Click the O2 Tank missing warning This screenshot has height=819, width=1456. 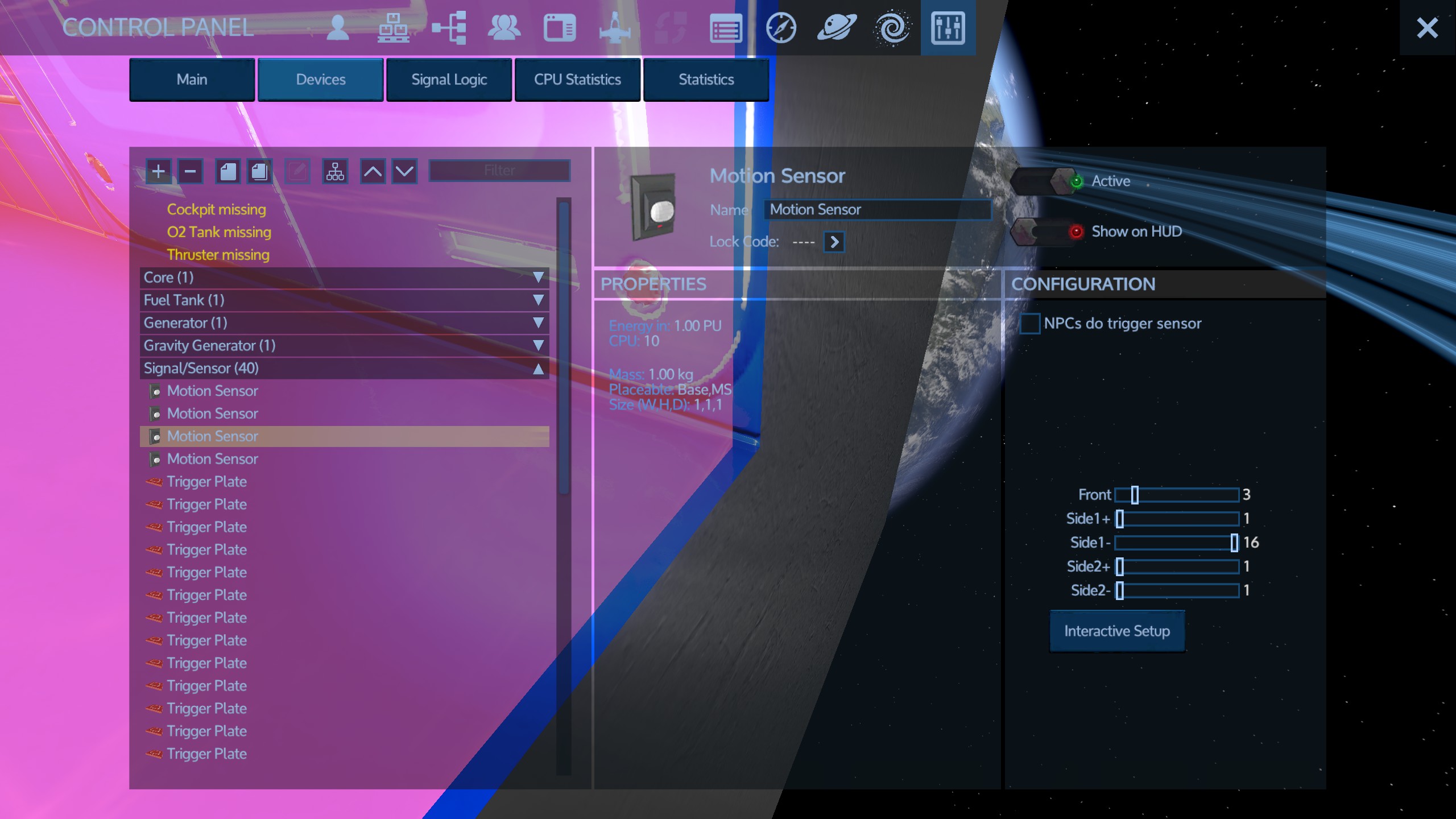pyautogui.click(x=219, y=232)
